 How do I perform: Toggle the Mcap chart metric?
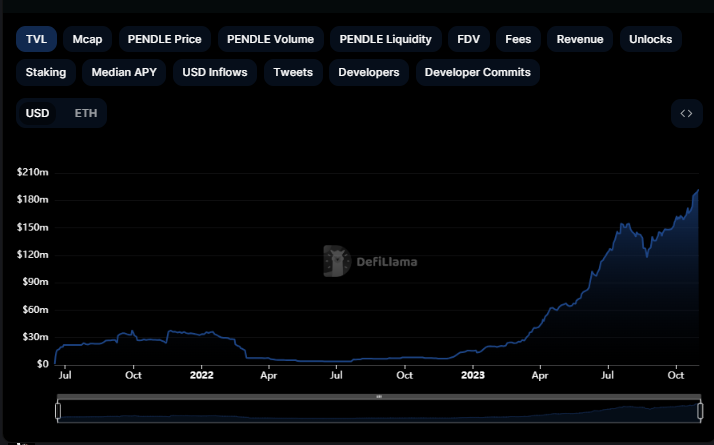(87, 39)
